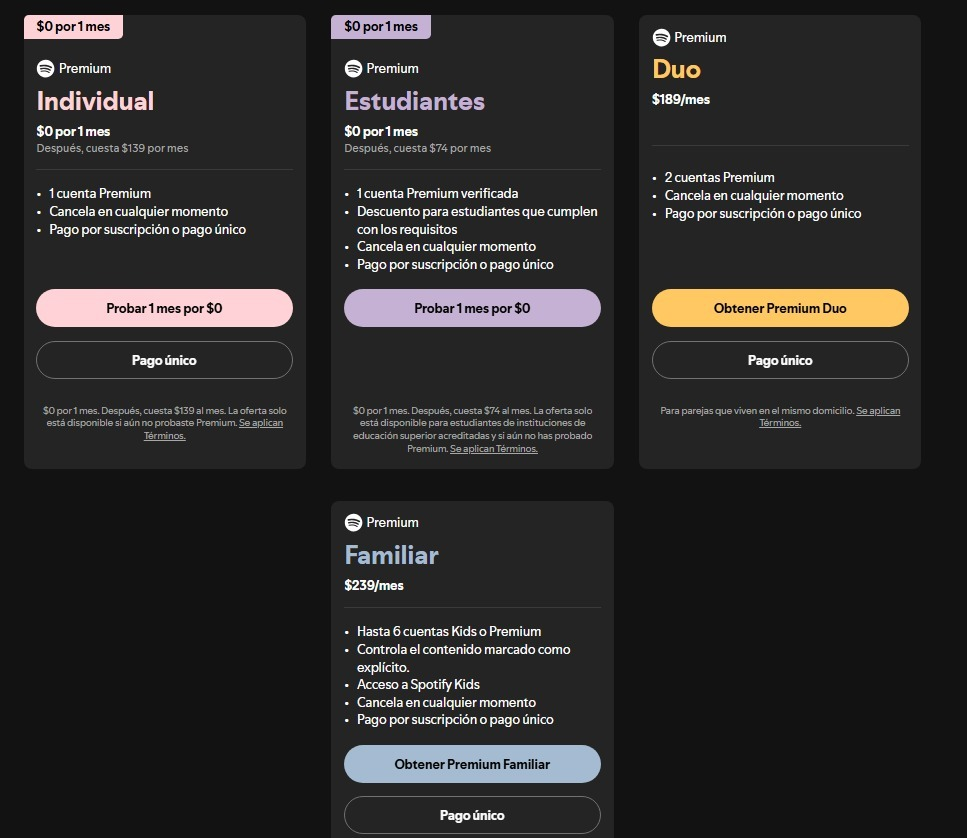Choose Pago único under Individual plan
Screen dimensions: 967x838
click(164, 360)
